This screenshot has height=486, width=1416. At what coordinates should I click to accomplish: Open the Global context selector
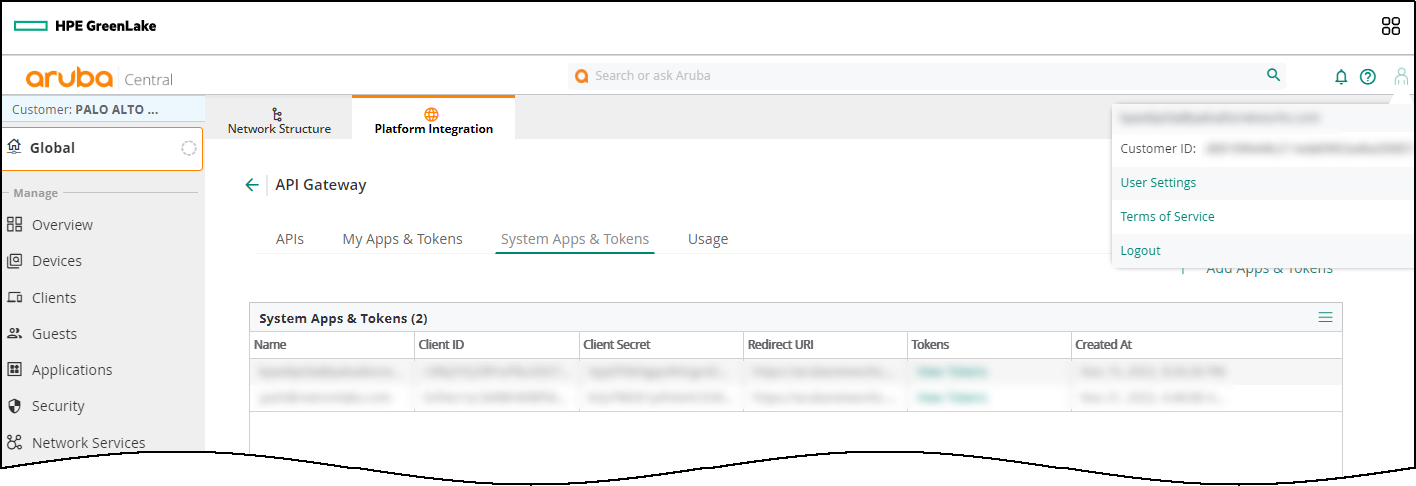(x=102, y=148)
